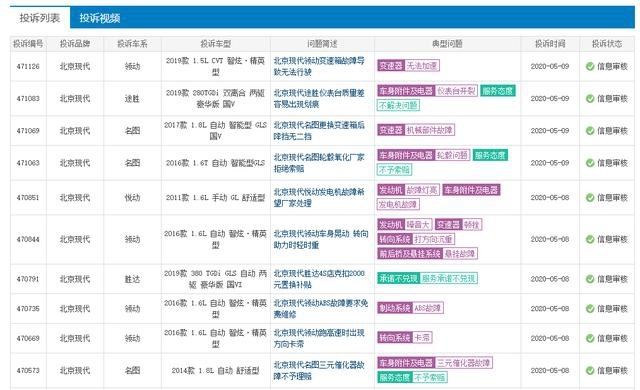The height and width of the screenshot is (390, 640).
Task: Open complaint link 北京现代领动变速箱故障导致无法行驶
Action: click(319, 66)
